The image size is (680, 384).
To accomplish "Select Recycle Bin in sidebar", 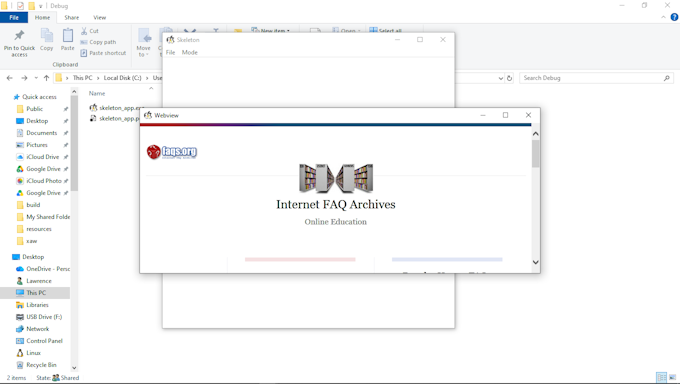I will [x=41, y=365].
